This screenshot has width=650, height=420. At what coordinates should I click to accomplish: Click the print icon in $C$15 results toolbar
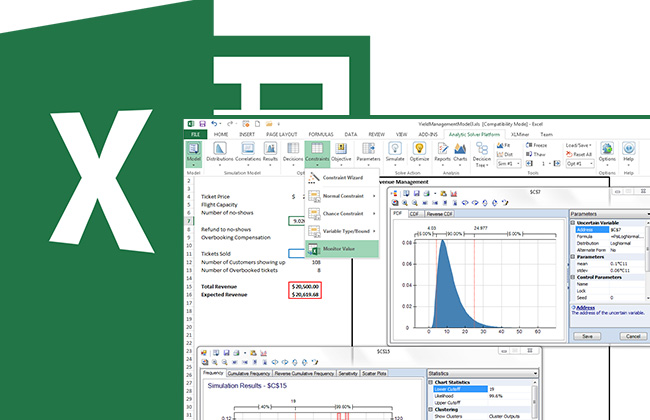[236, 353]
